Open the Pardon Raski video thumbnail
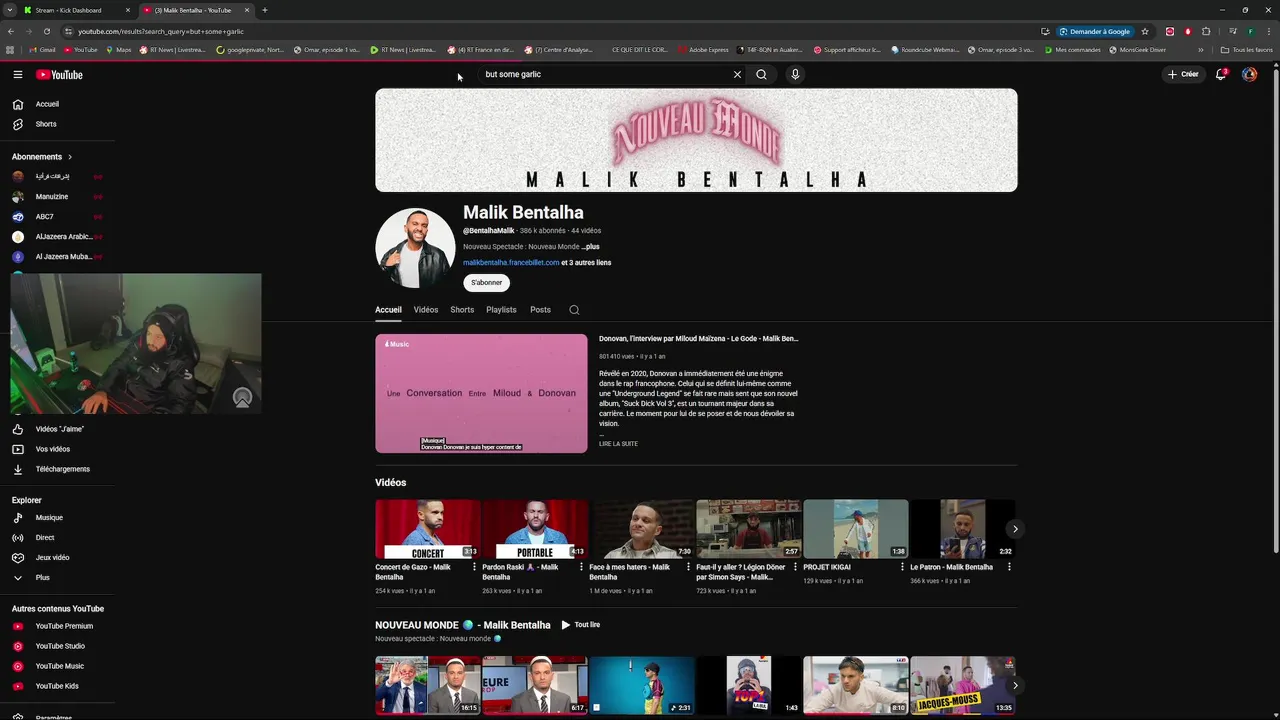 click(535, 529)
